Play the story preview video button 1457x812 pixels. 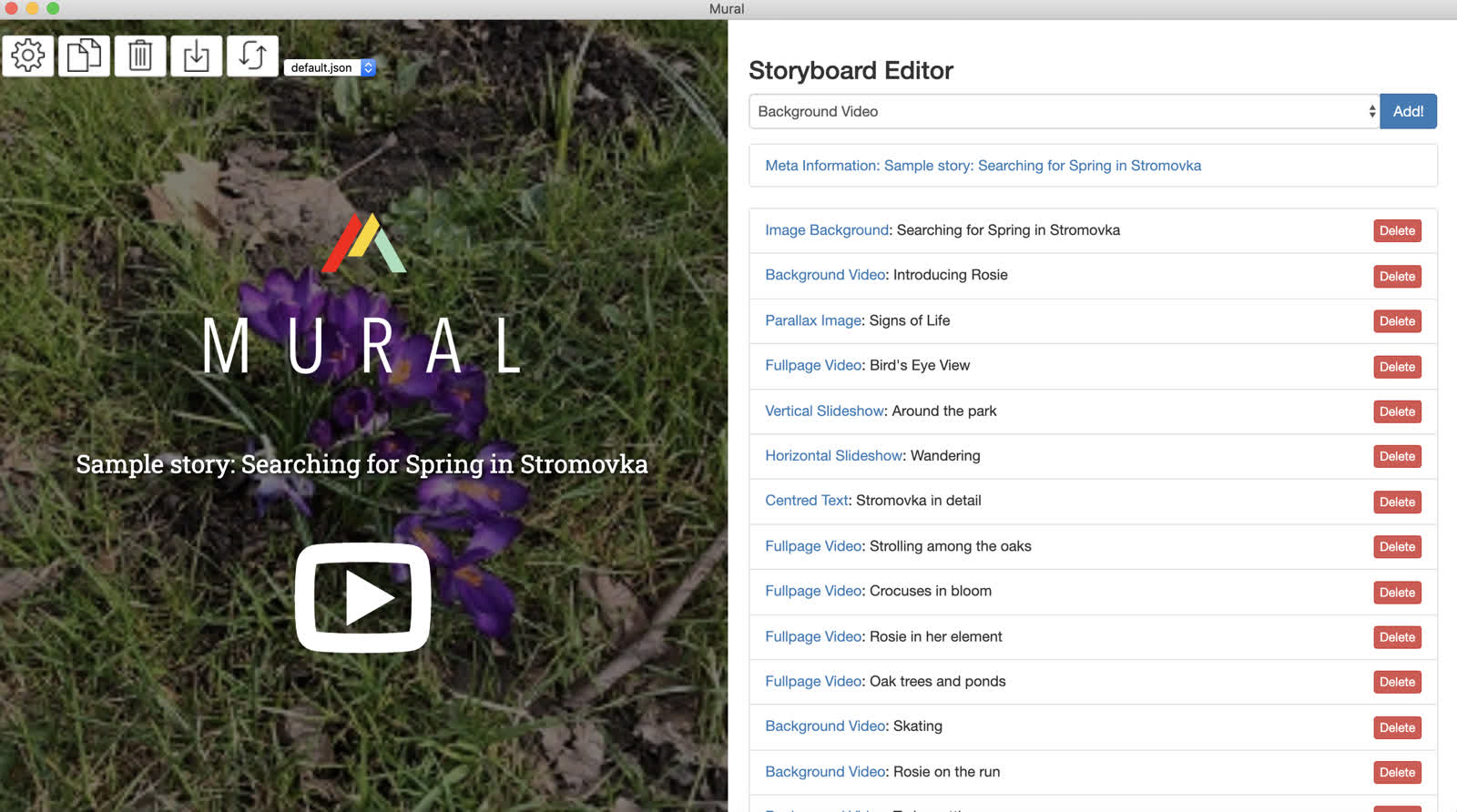point(363,597)
